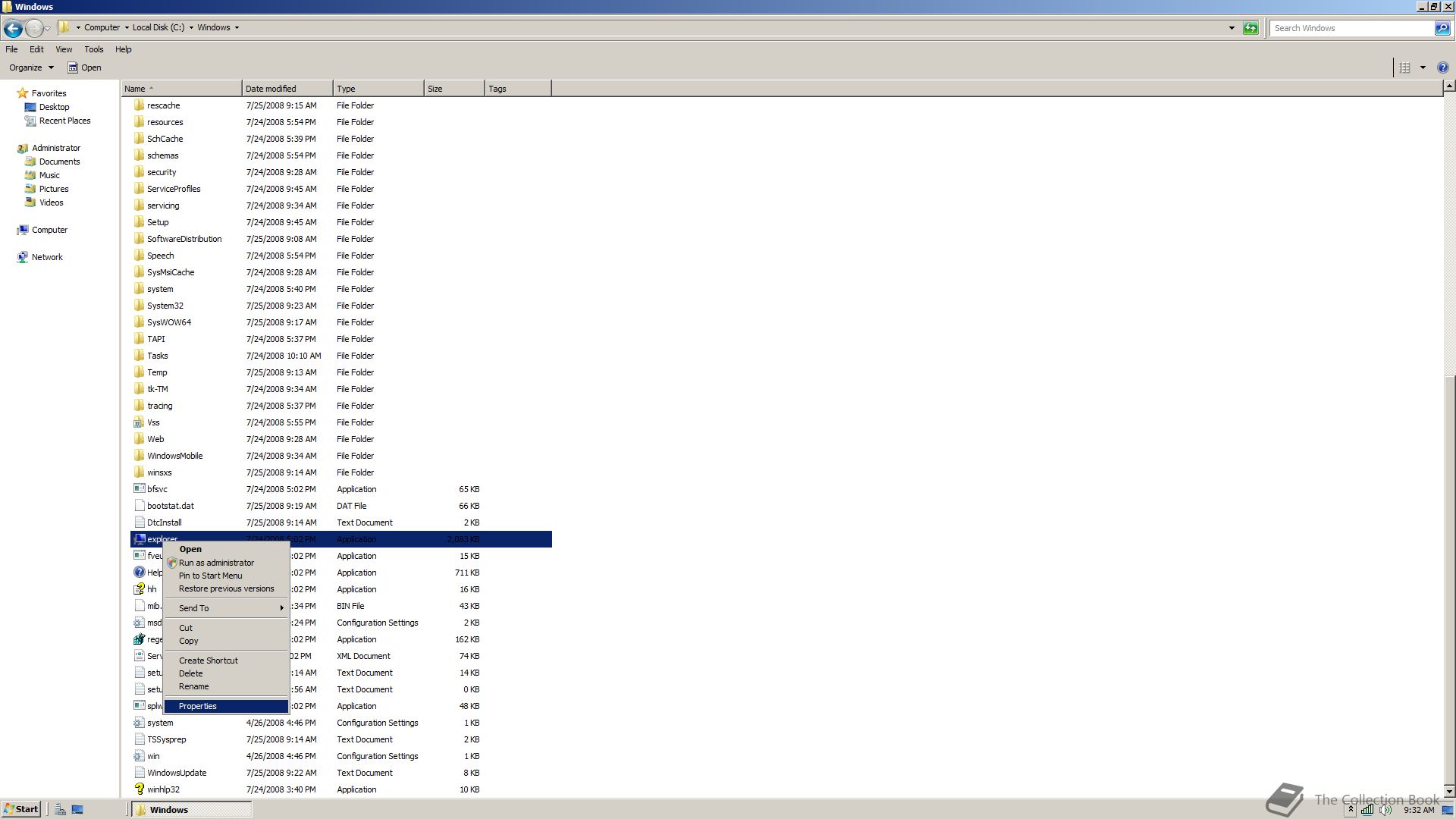Click the Tags column header

[518, 89]
